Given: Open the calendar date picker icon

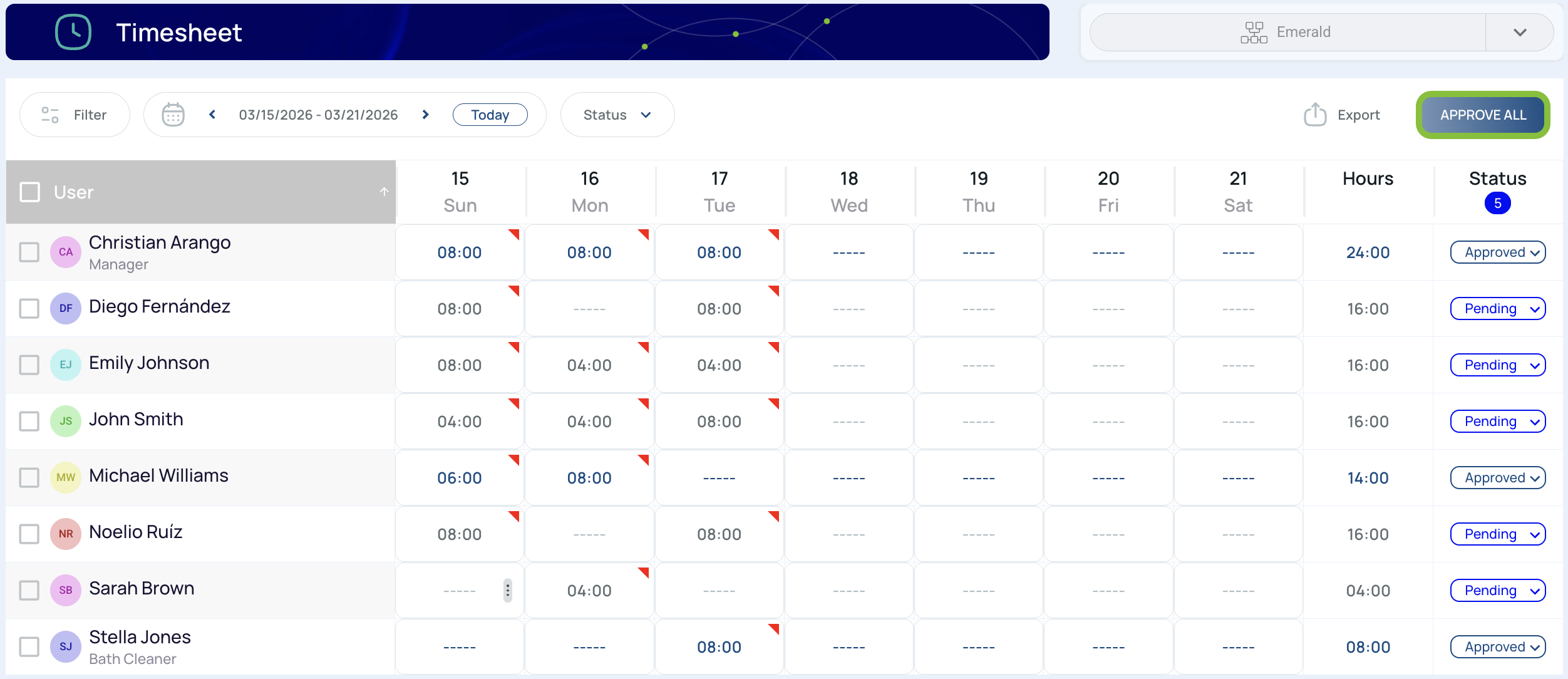Looking at the screenshot, I should point(173,115).
